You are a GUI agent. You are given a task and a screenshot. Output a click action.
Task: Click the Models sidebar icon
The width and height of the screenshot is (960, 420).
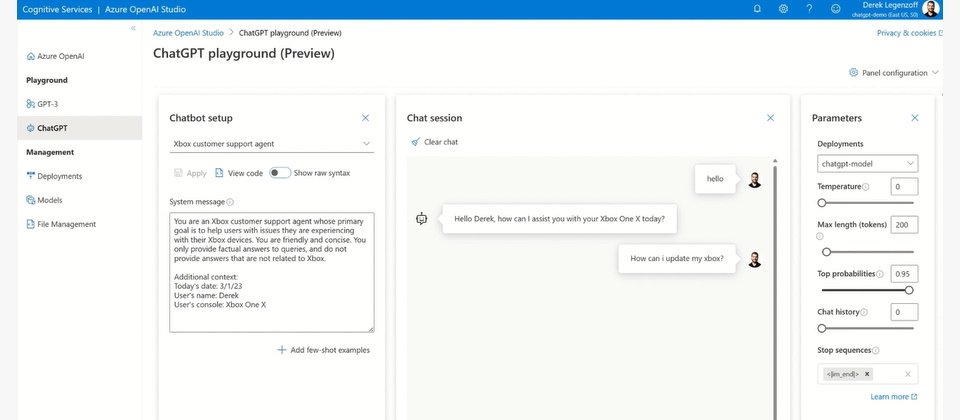tap(31, 200)
